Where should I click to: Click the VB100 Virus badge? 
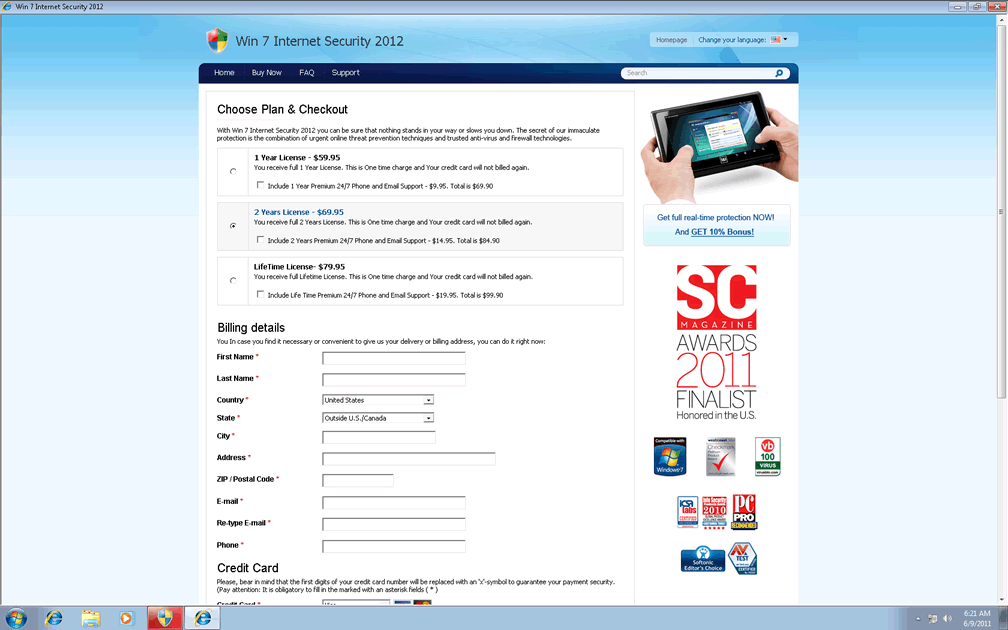coord(768,456)
